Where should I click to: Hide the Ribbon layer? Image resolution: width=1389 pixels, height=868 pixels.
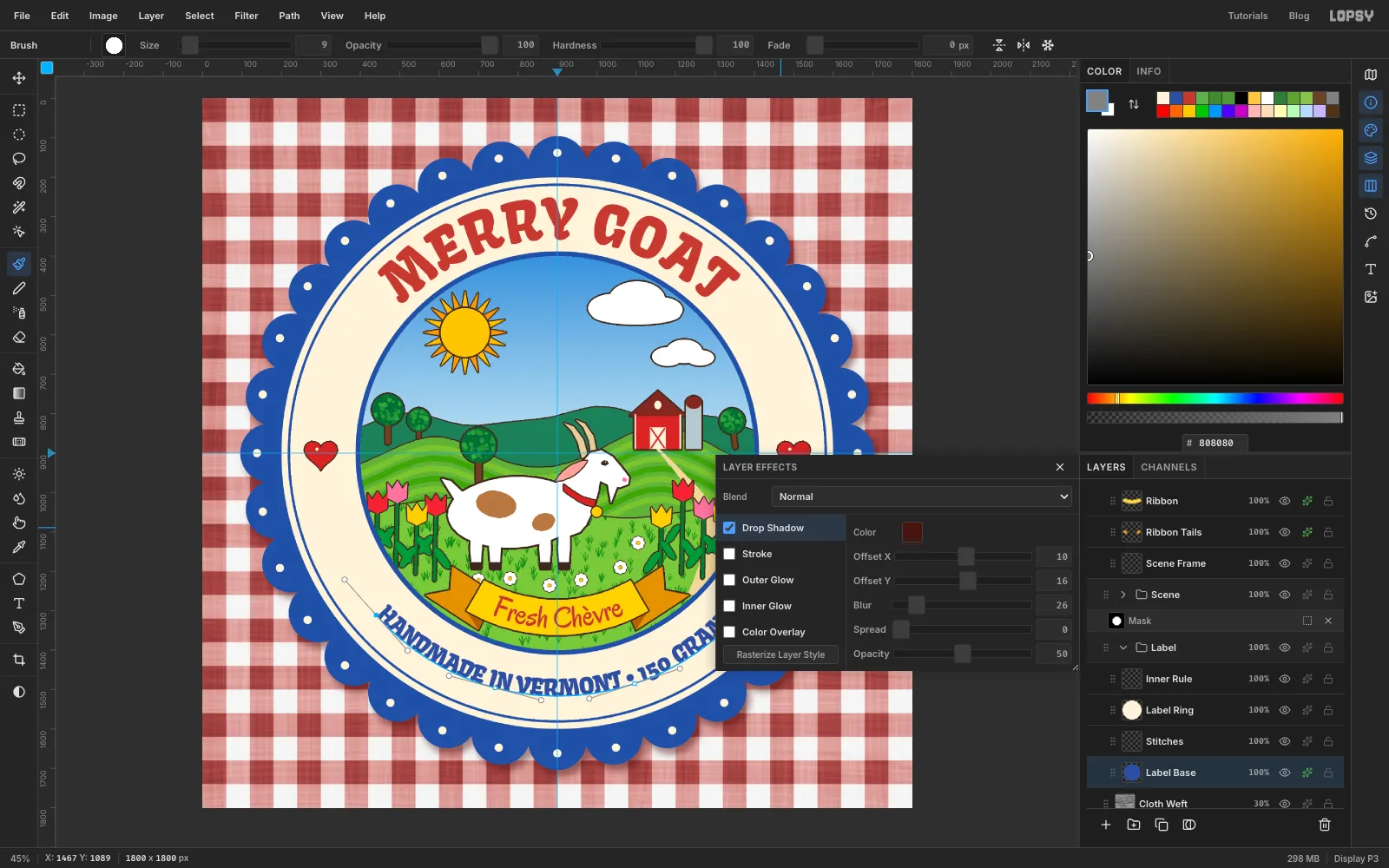click(1285, 501)
